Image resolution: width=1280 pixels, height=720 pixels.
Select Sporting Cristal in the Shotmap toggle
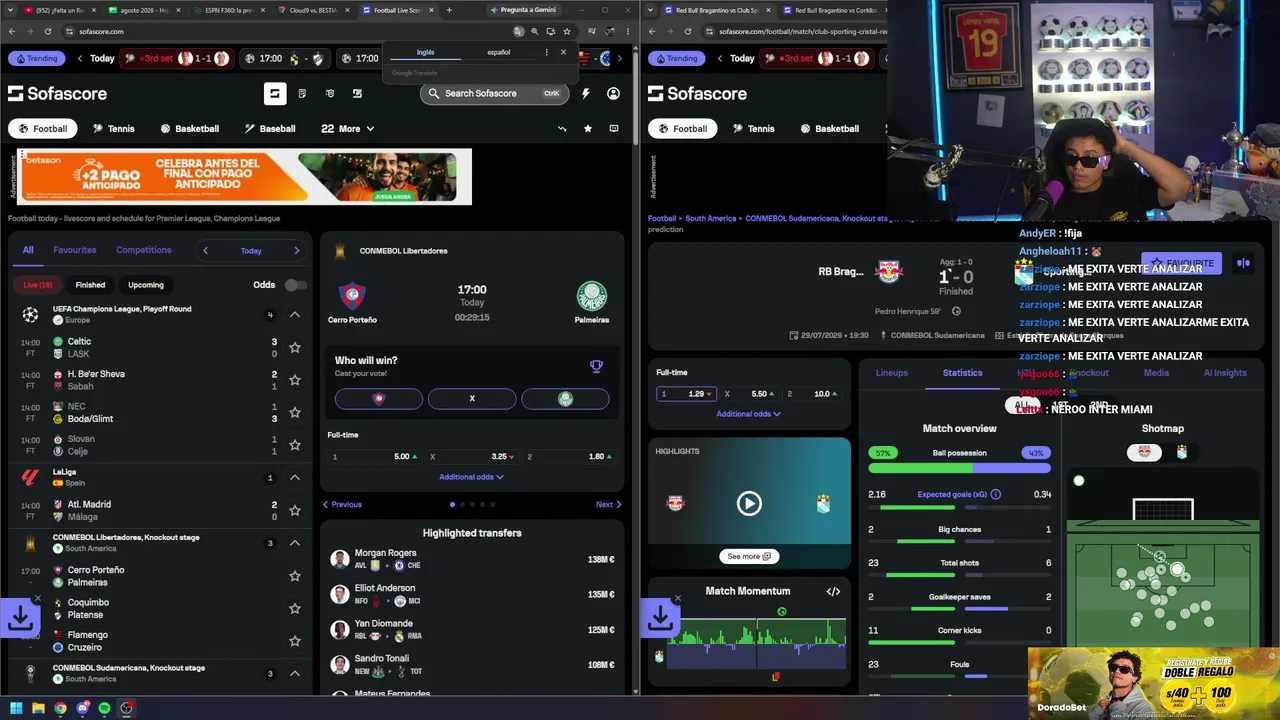pyautogui.click(x=1181, y=452)
